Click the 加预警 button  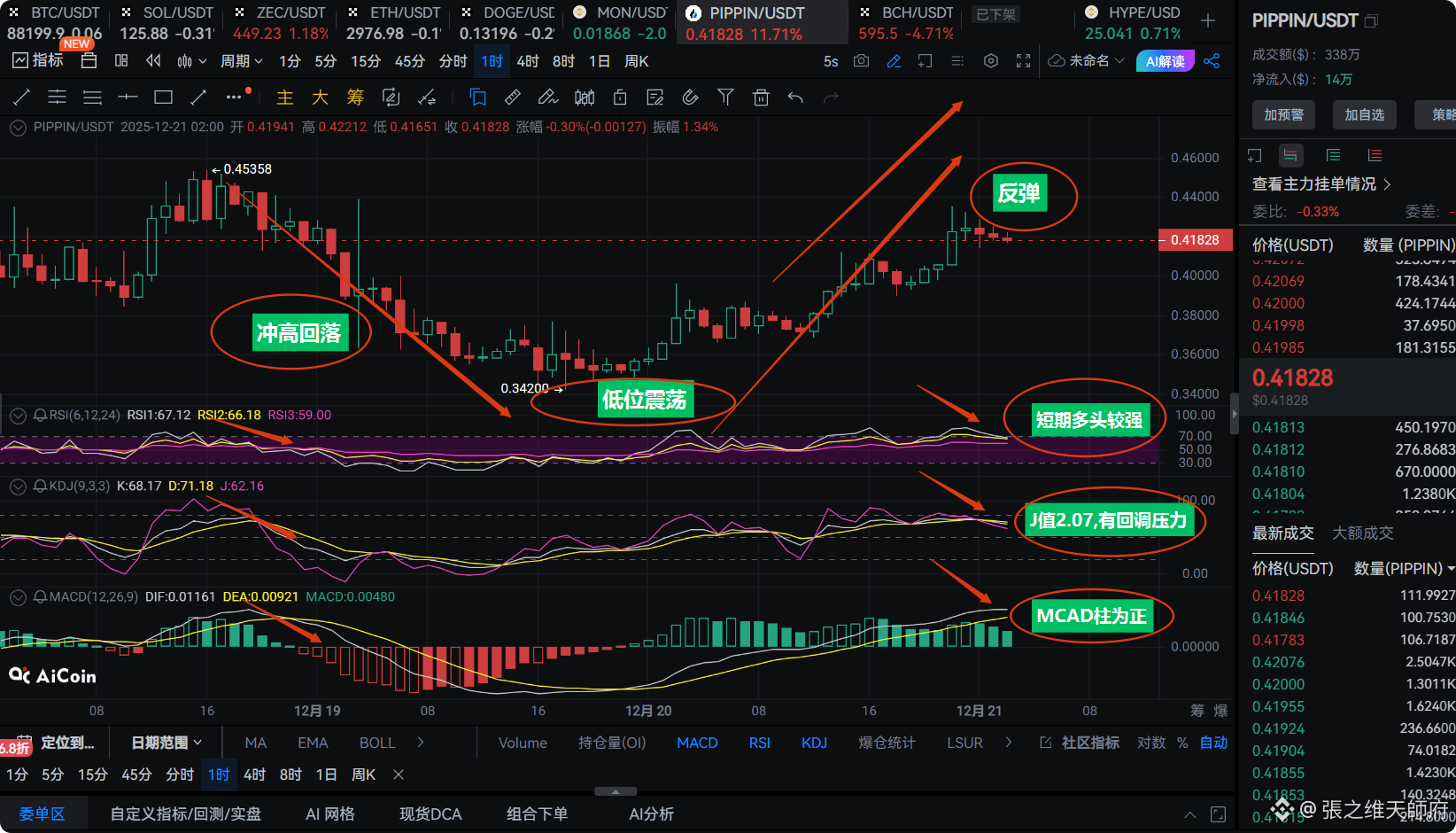click(x=1283, y=114)
